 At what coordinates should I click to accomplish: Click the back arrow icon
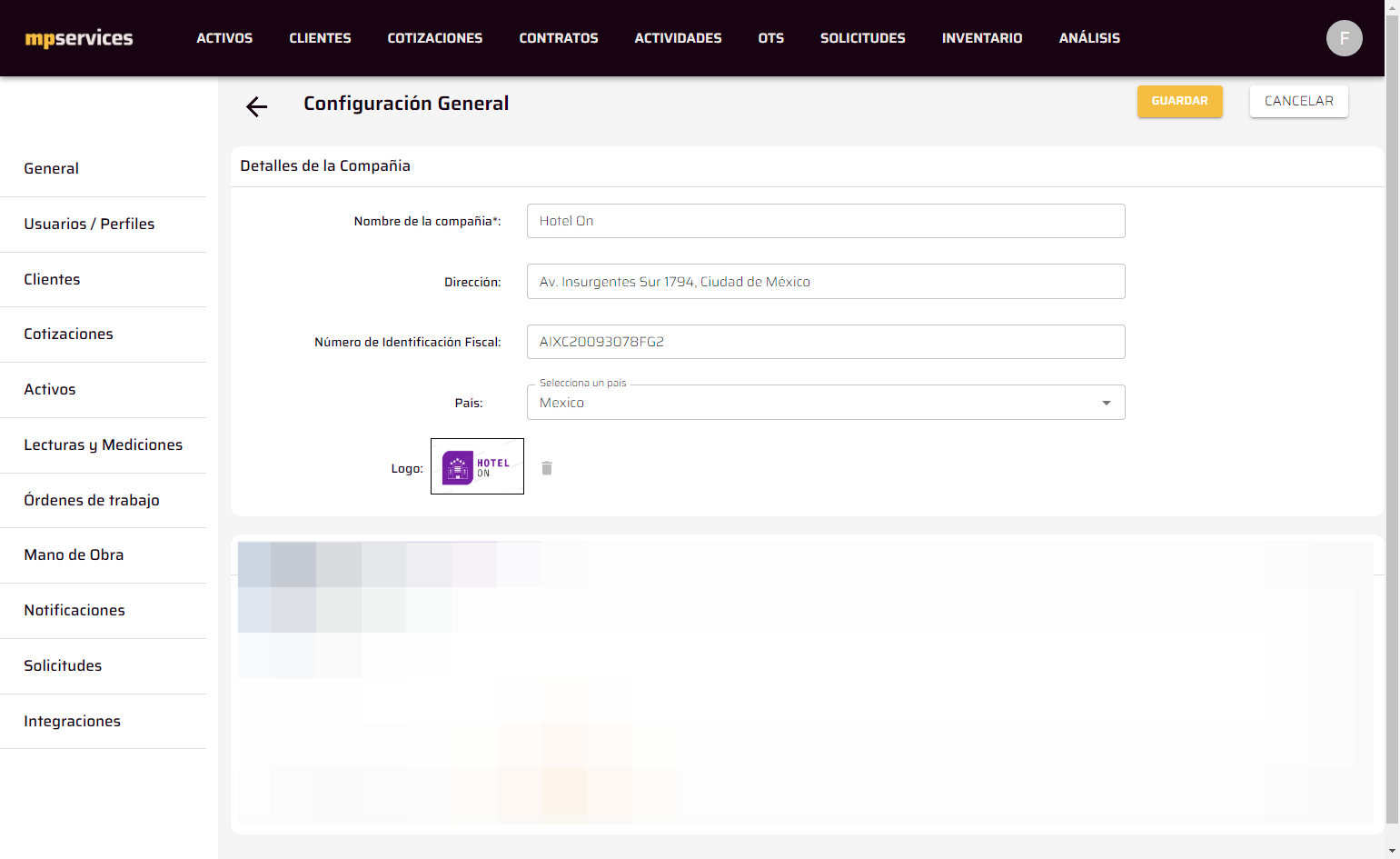pyautogui.click(x=257, y=107)
